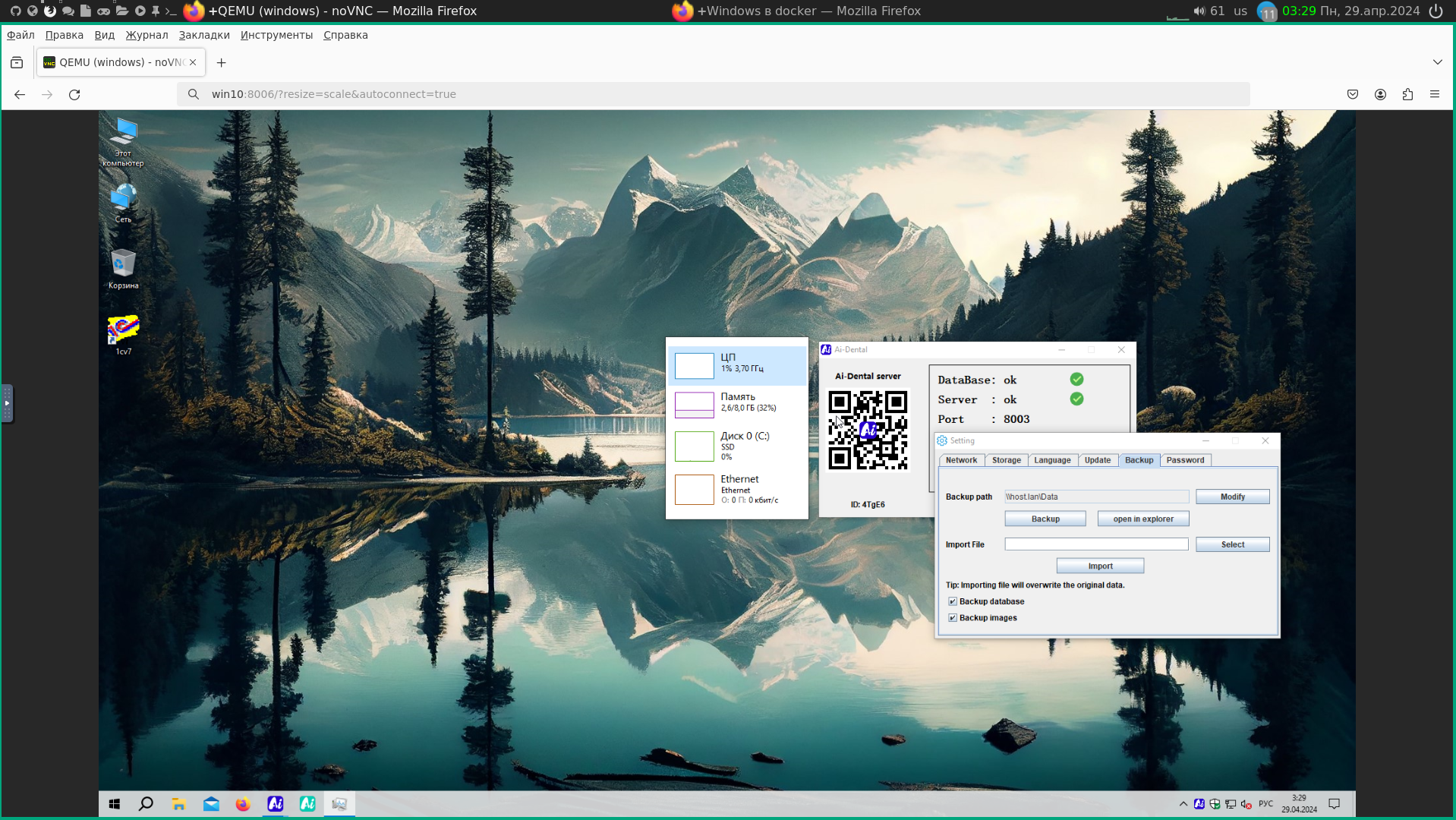The image size is (1456, 820).
Task: Go back in Firefox history
Action: (x=20, y=94)
